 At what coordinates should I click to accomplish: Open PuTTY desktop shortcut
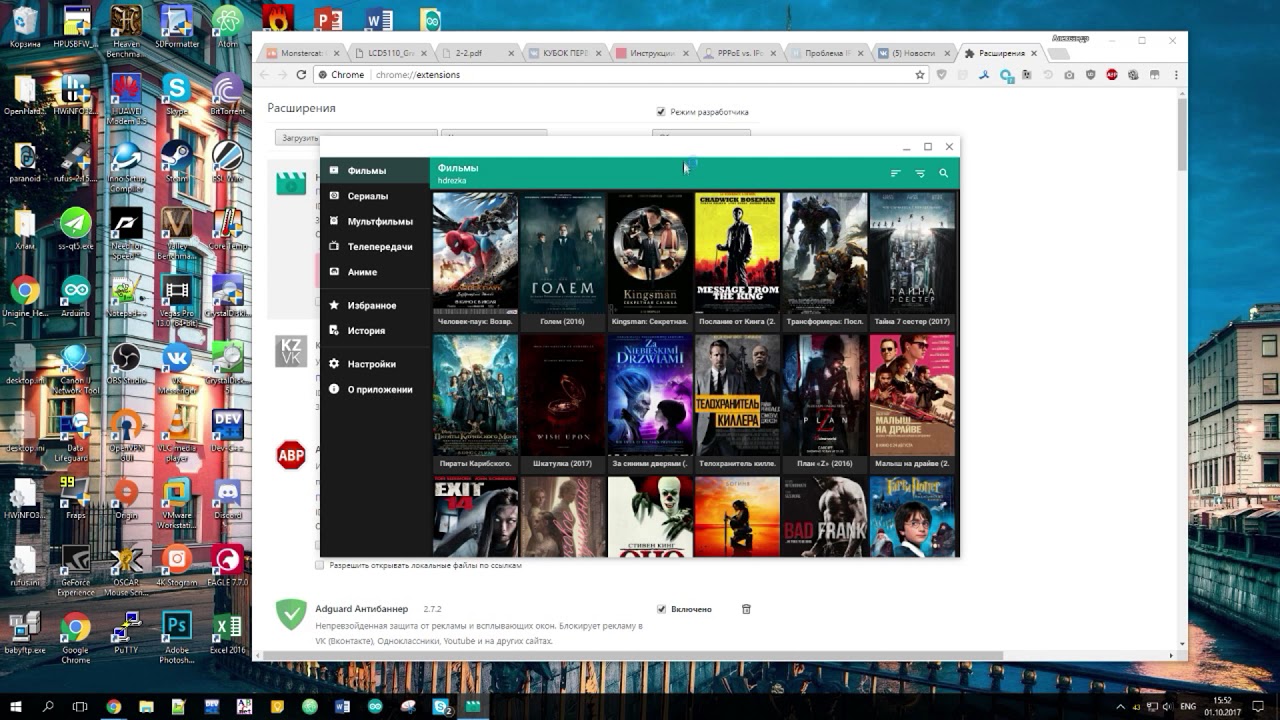click(x=126, y=633)
